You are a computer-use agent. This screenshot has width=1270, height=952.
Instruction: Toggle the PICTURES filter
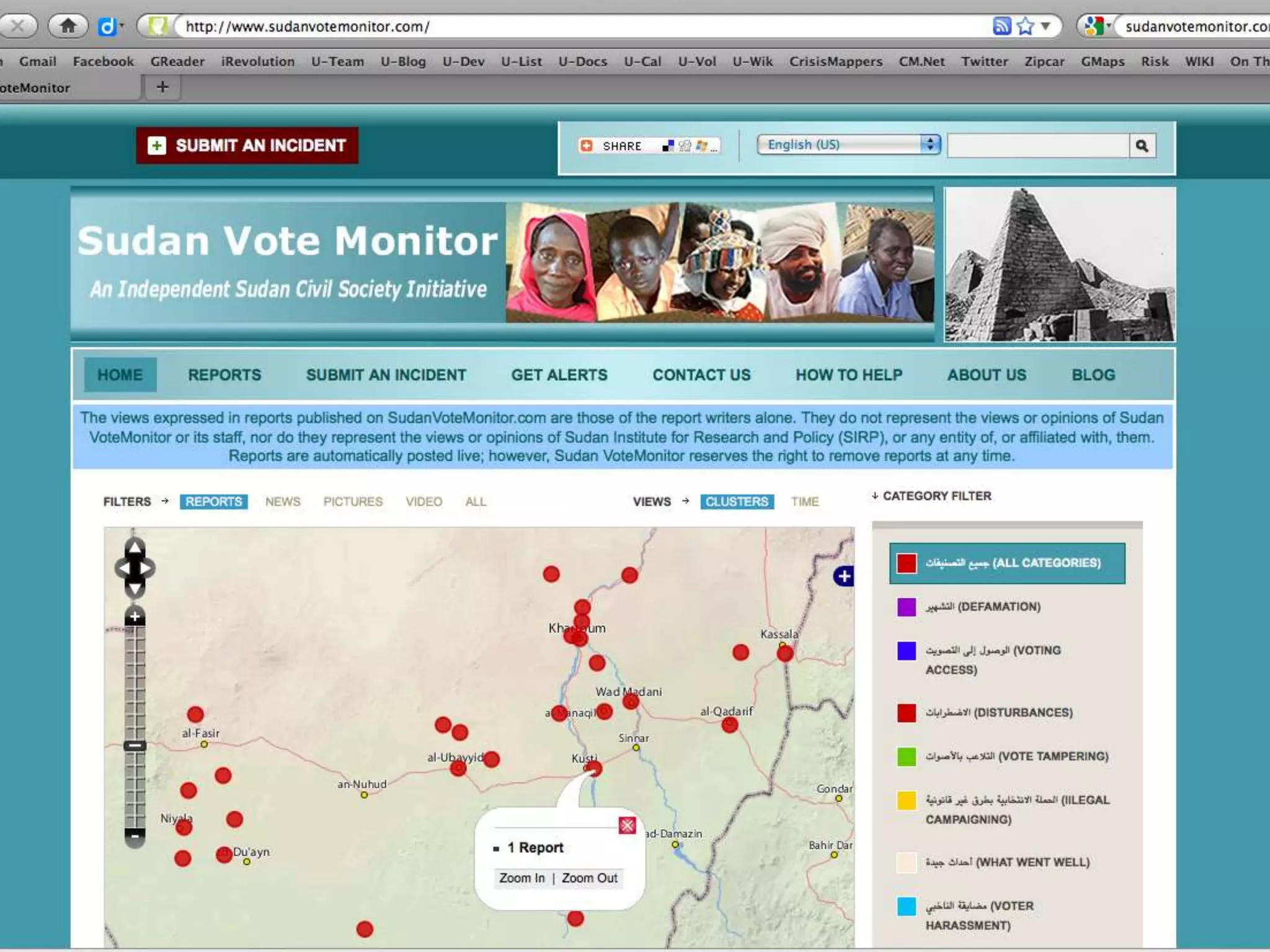[353, 501]
